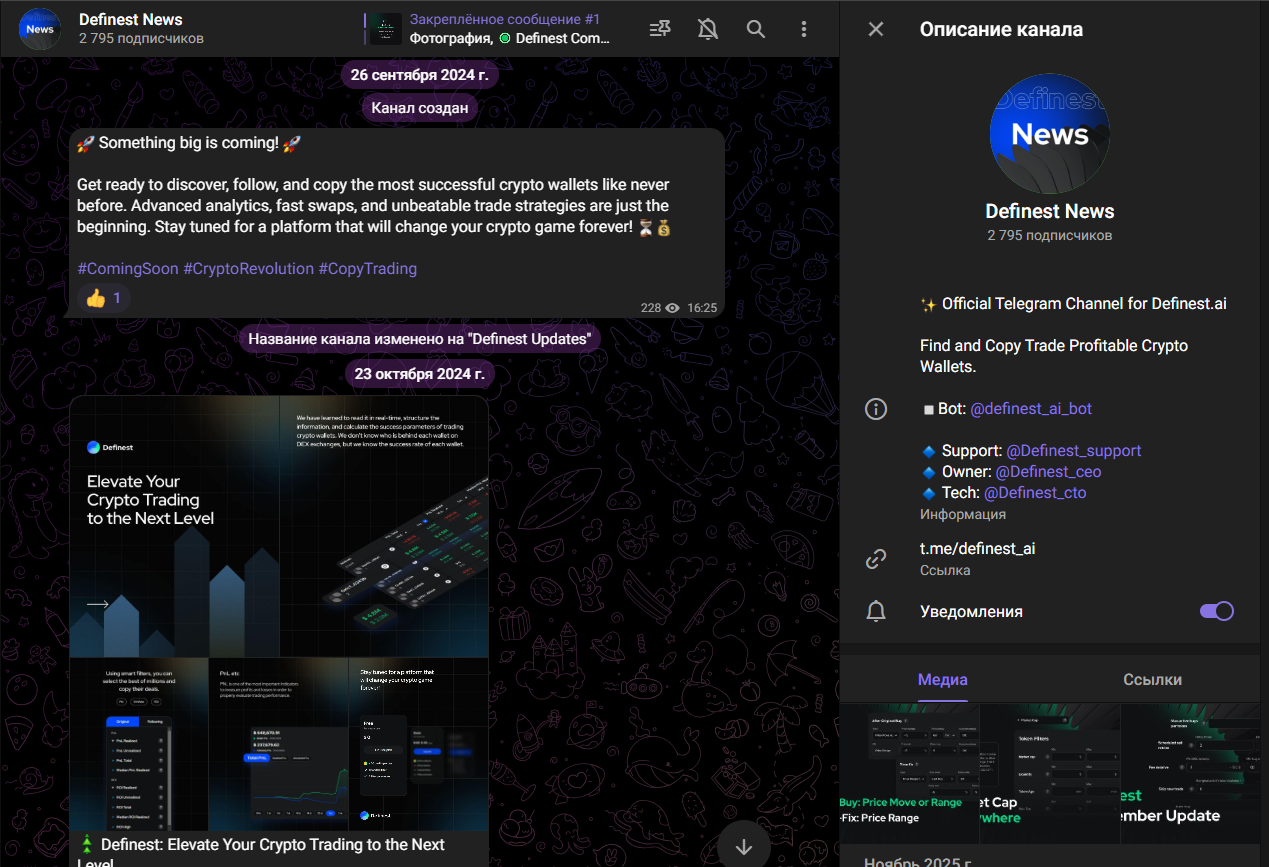Click the #CopyTrading hashtag

point(367,269)
